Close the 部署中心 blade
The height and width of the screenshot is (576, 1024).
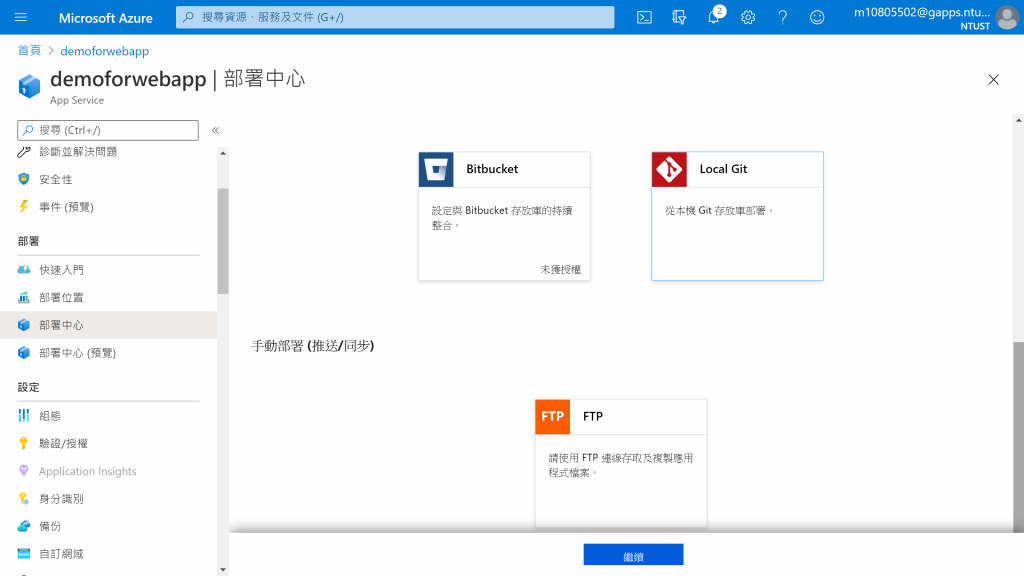click(x=993, y=80)
